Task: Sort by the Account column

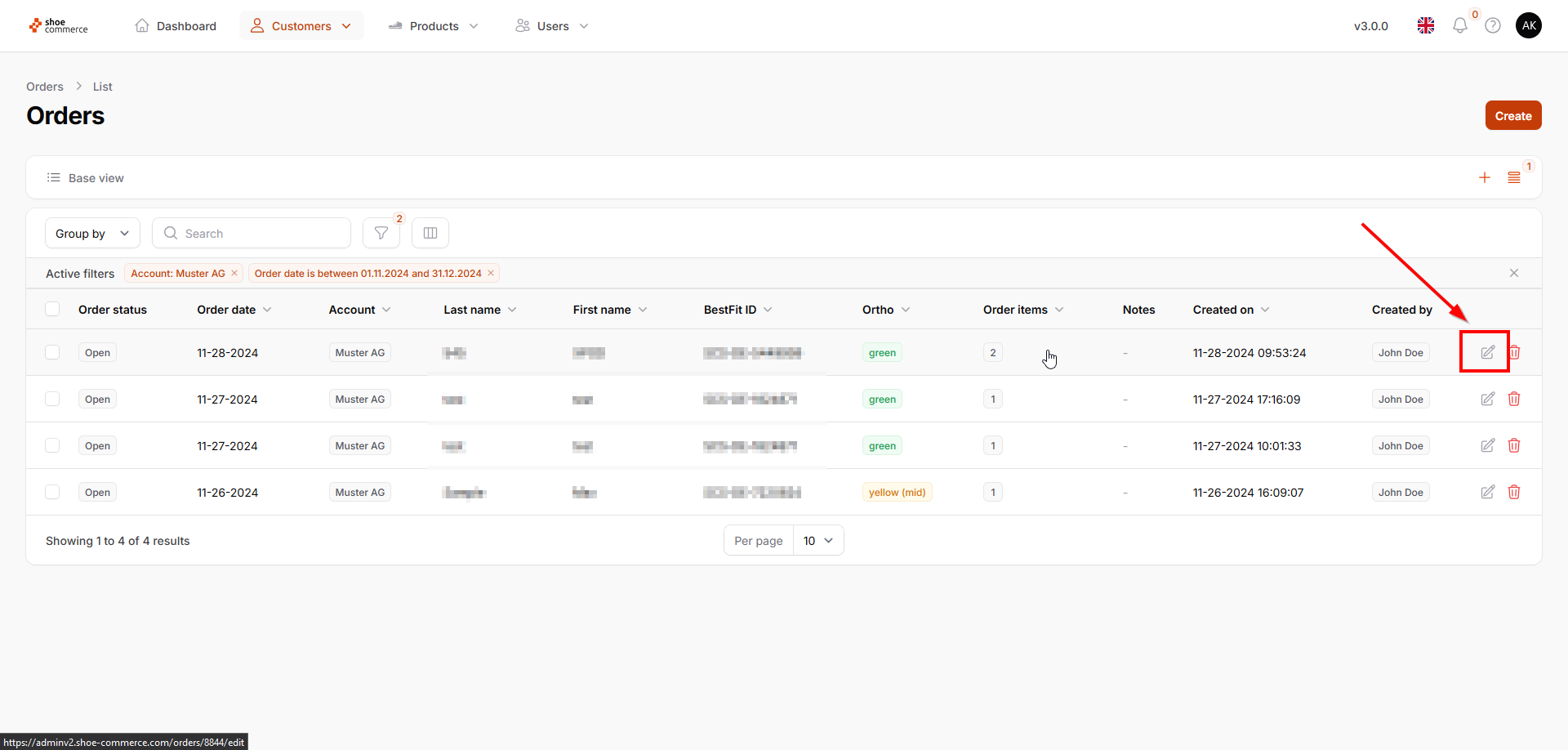Action: pyautogui.click(x=360, y=310)
